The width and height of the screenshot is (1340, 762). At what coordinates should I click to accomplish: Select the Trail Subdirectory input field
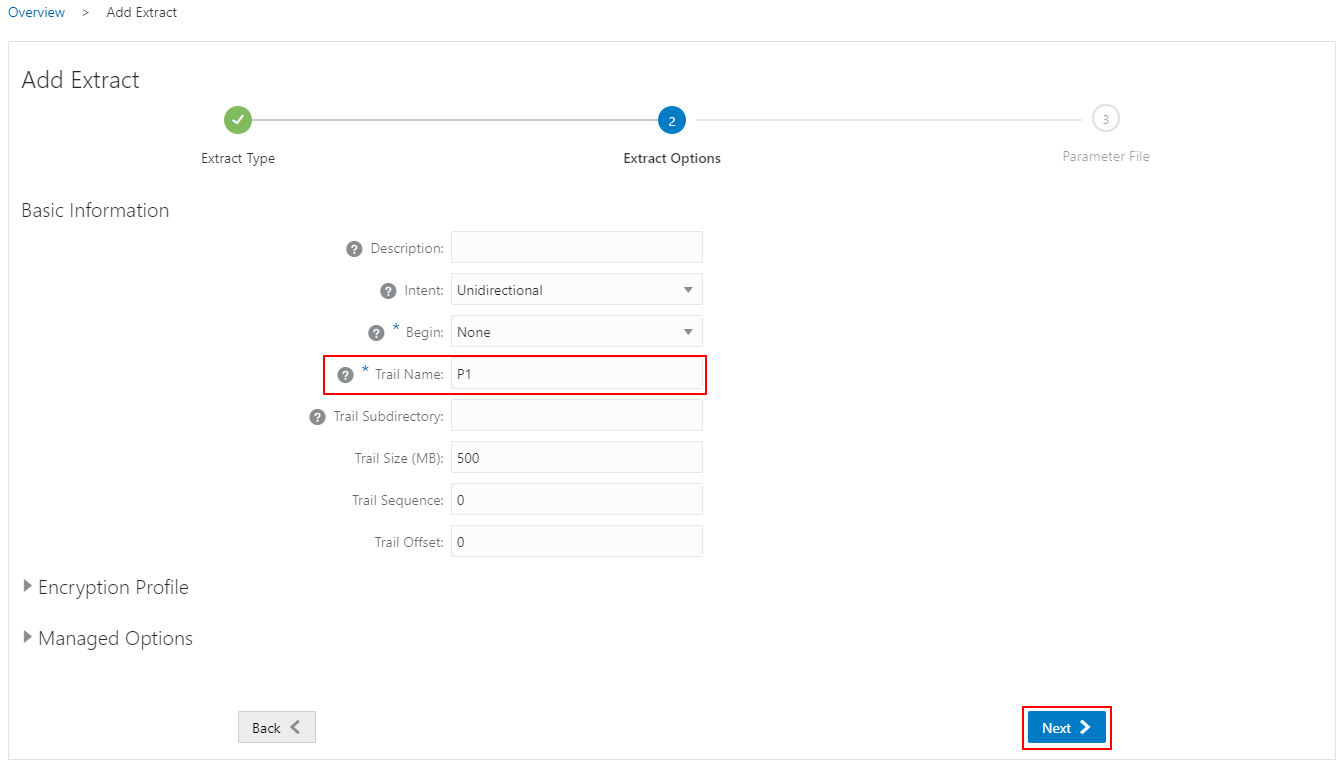click(577, 416)
